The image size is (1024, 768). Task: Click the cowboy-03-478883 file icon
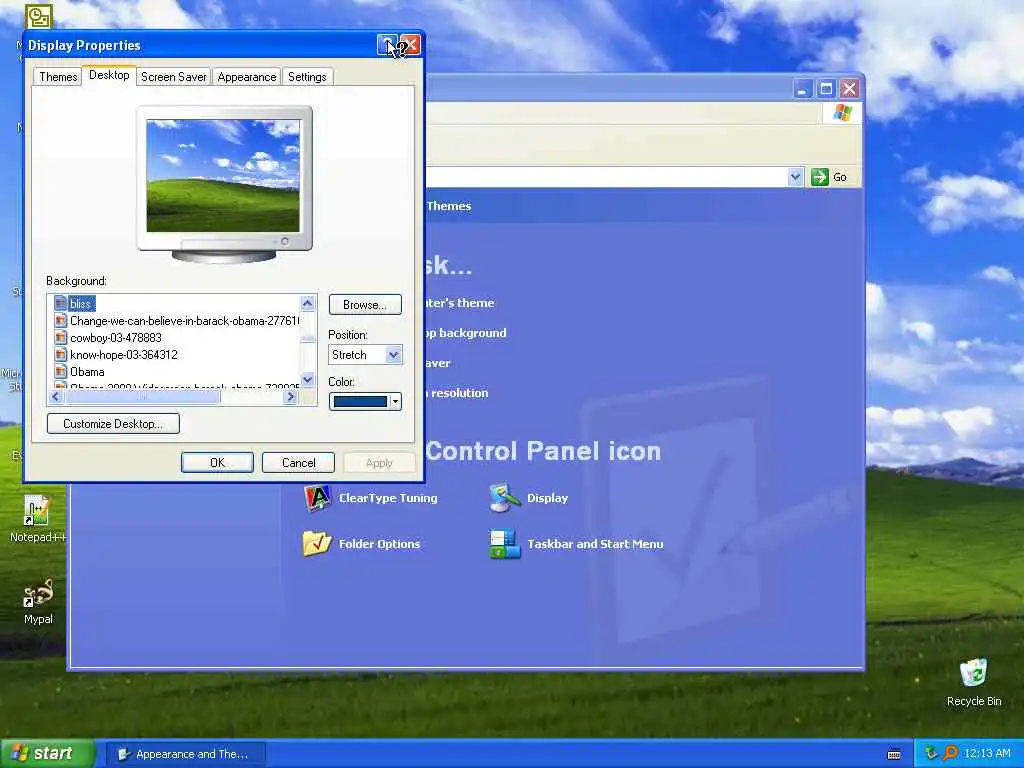[x=60, y=337]
